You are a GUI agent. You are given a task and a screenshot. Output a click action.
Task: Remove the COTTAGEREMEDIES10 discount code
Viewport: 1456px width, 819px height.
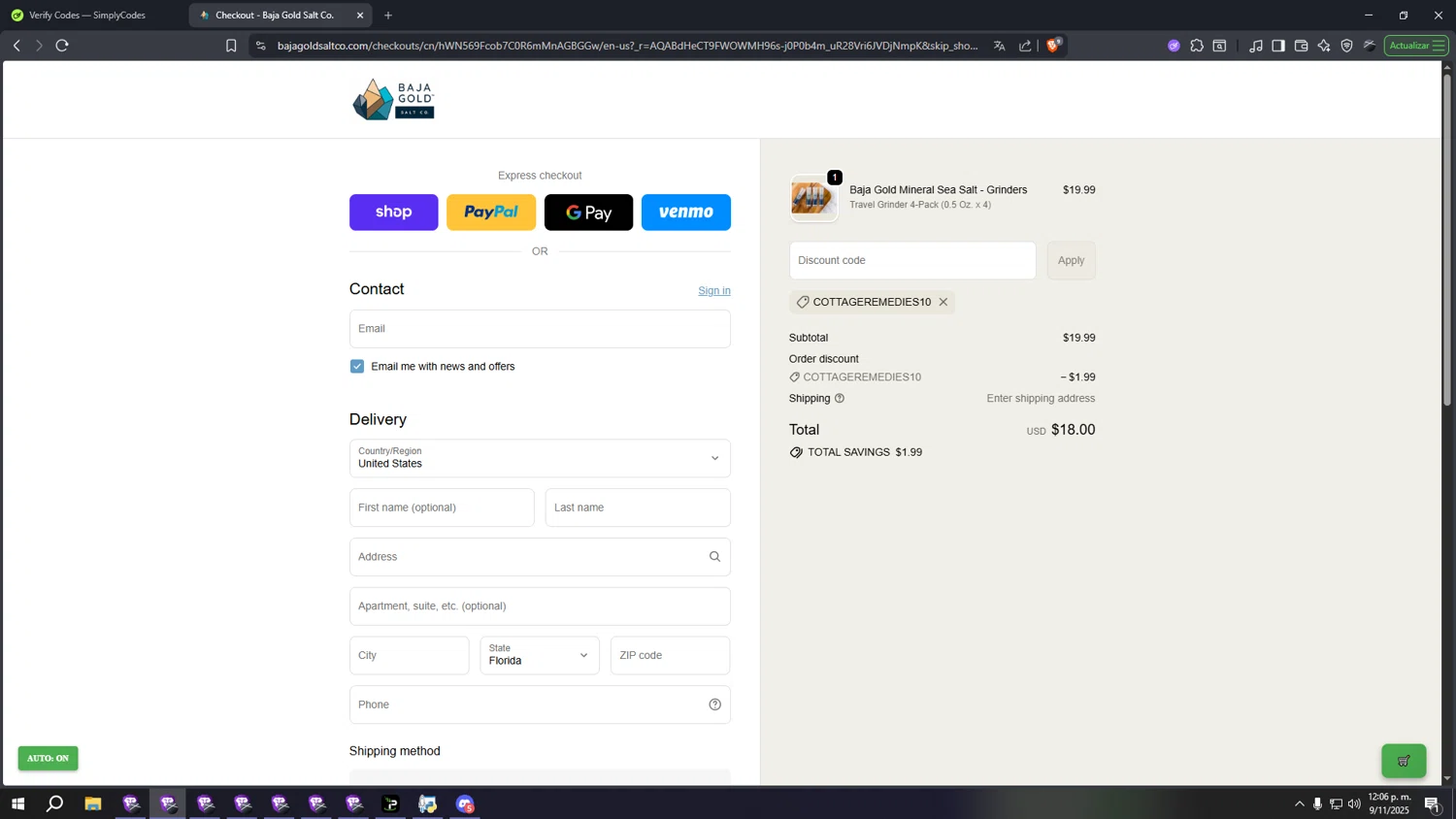[x=943, y=303]
